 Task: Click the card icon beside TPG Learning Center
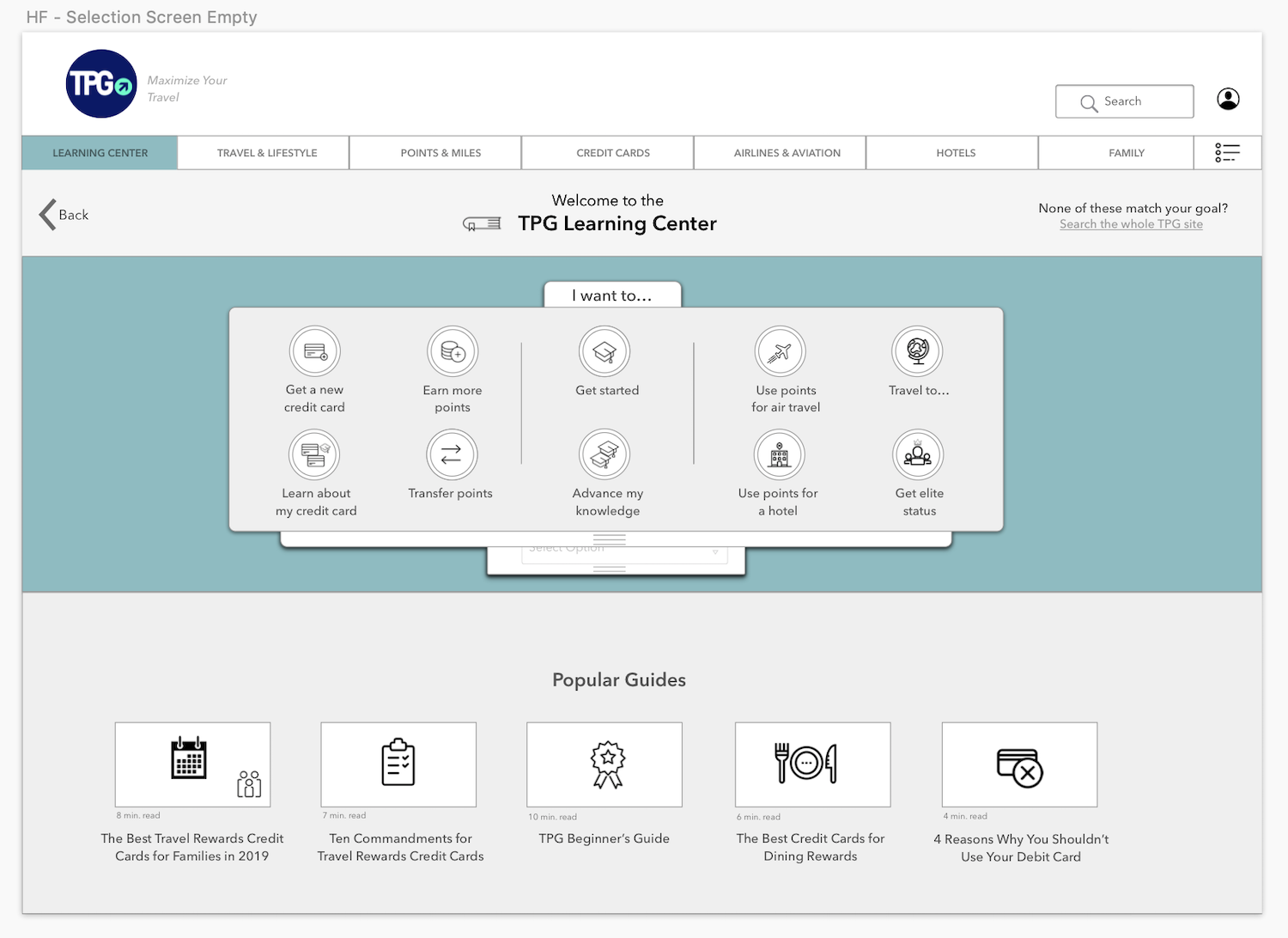482,224
